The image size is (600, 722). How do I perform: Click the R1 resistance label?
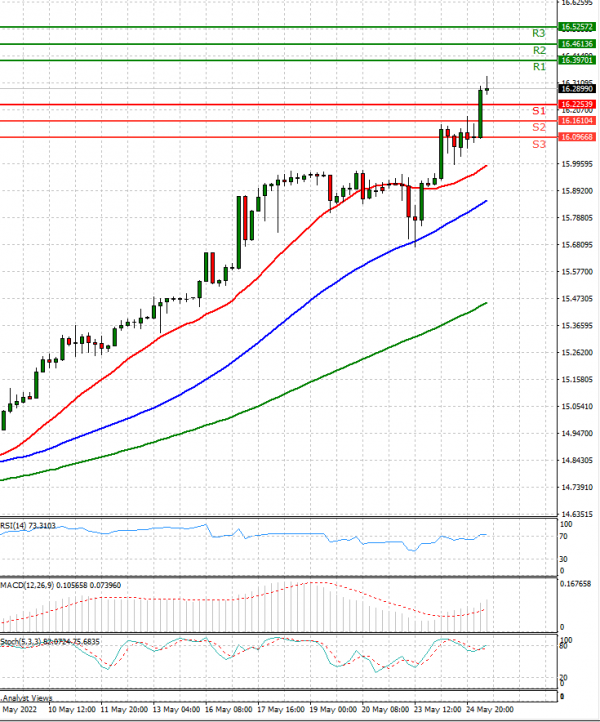tap(539, 67)
